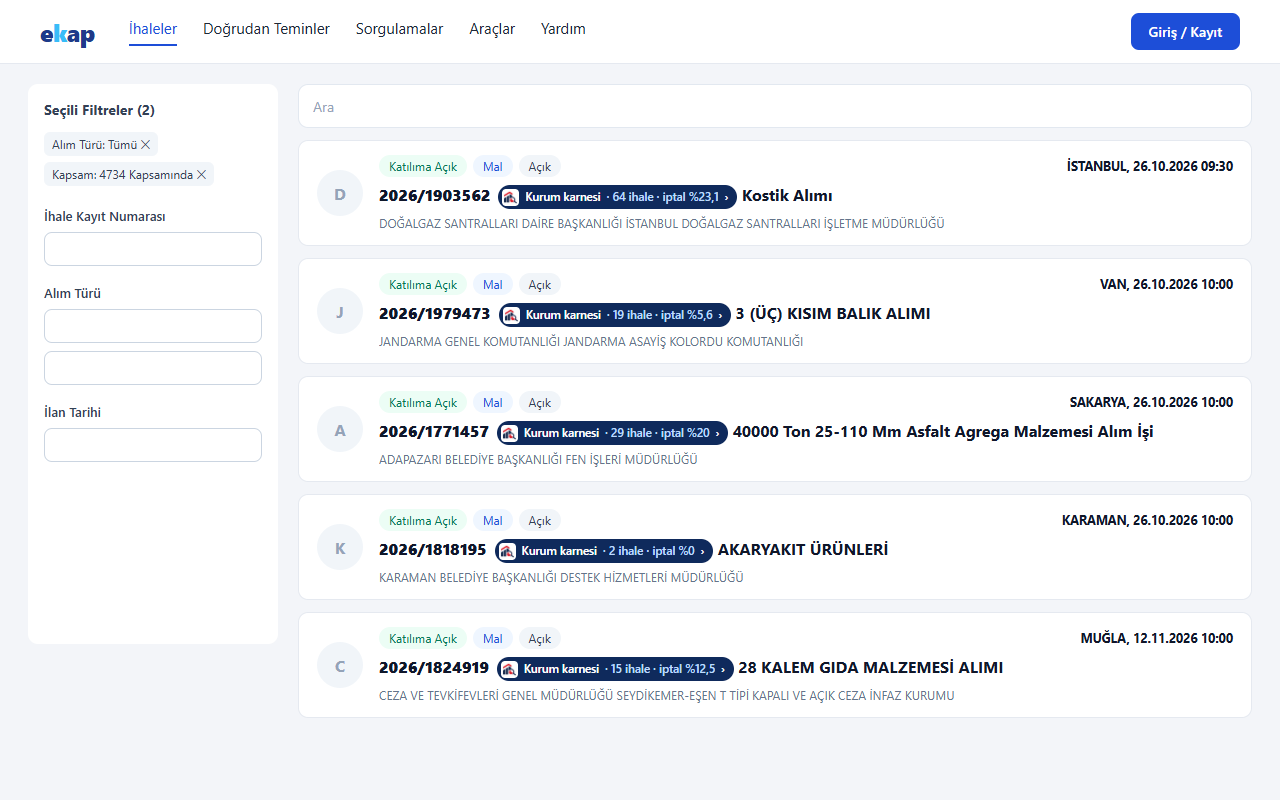Click 'ADAPAZARI BELEDİYE BAŞKANLIĞI FEN İŞLERİ MÜDÜRLÜĞÜ' text
Viewport: 1280px width, 800px height.
coord(538,460)
